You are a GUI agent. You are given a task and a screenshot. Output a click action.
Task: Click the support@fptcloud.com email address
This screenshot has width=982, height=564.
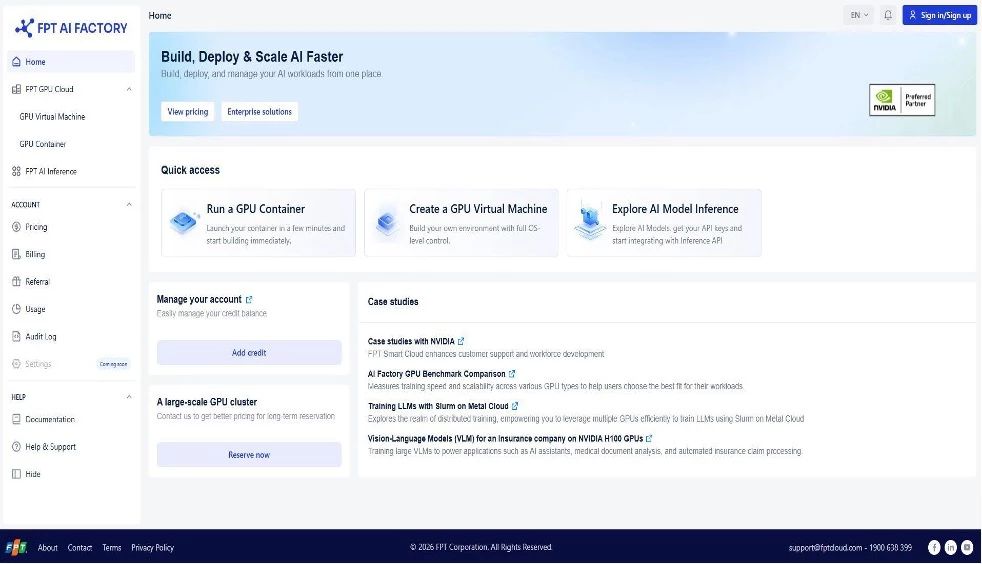[825, 548]
